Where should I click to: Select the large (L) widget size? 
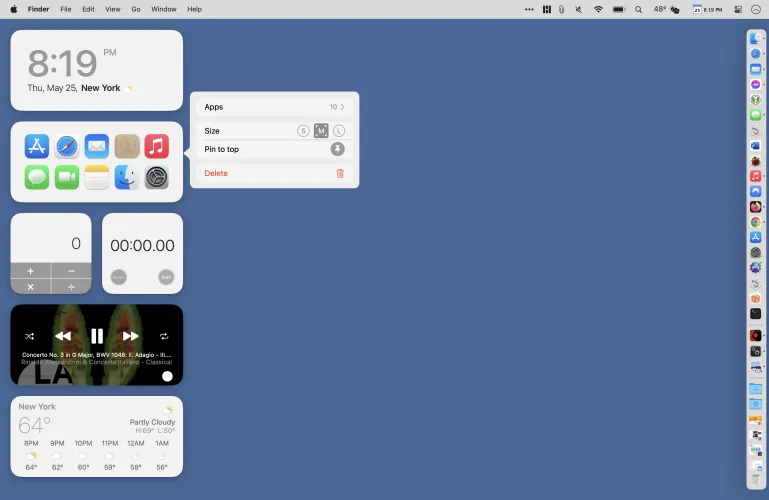338,131
